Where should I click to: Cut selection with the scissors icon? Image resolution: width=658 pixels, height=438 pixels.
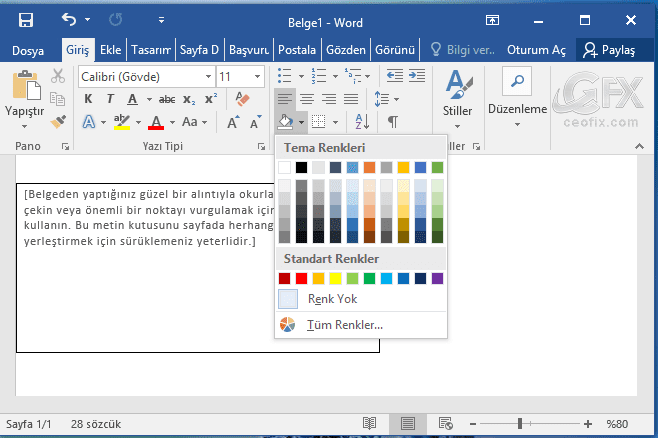pyautogui.click(x=57, y=76)
